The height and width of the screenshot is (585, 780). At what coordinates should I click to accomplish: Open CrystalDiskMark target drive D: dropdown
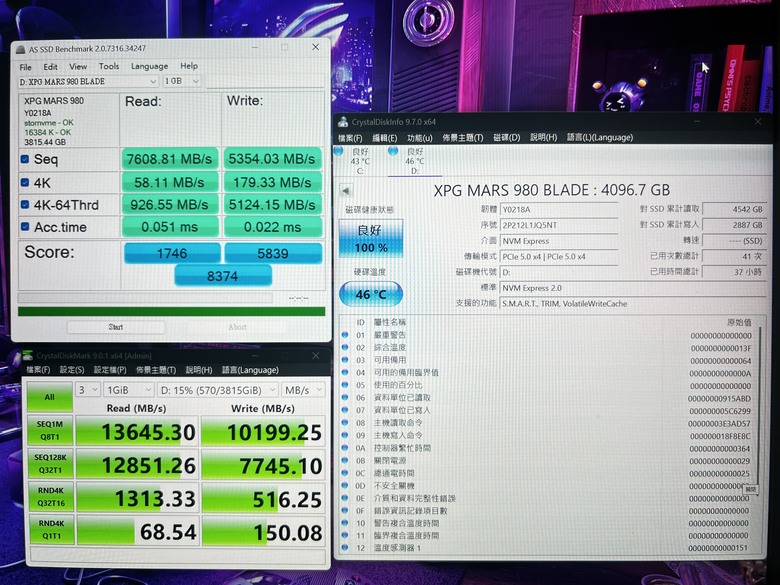217,390
